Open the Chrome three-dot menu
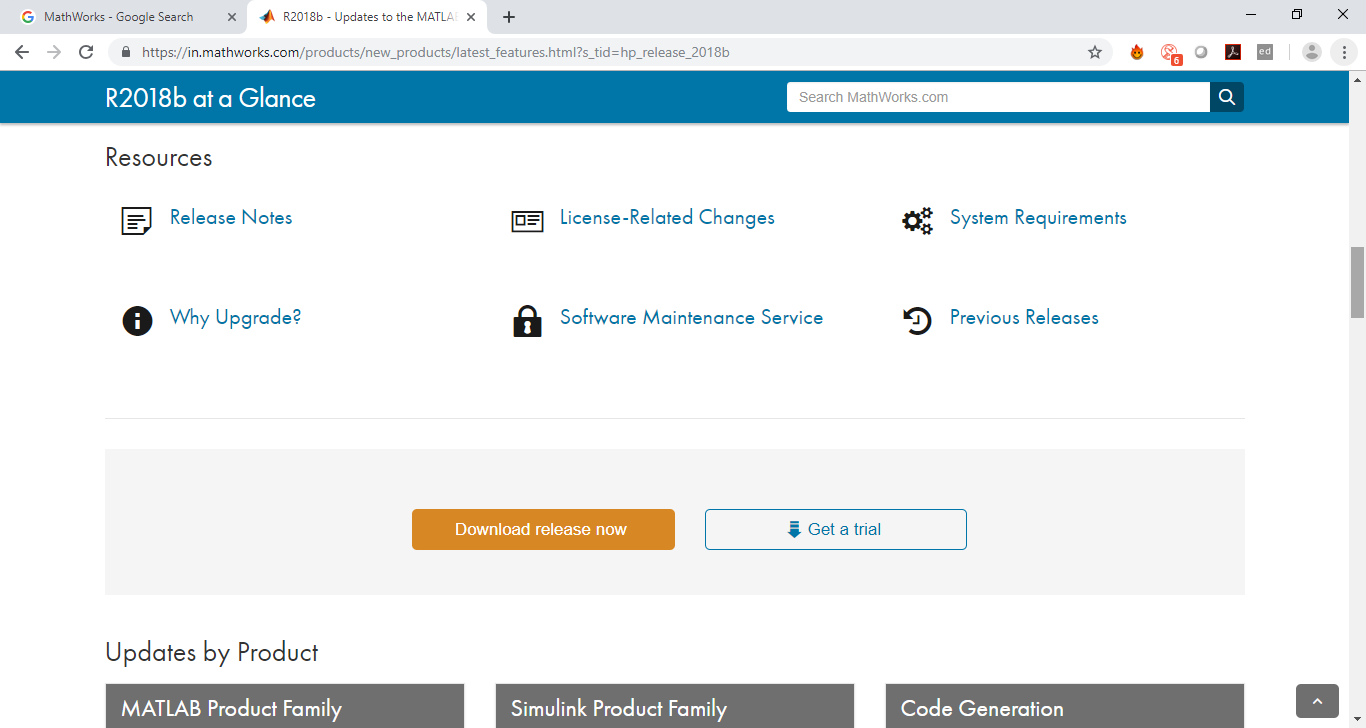1366x728 pixels. pos(1344,52)
